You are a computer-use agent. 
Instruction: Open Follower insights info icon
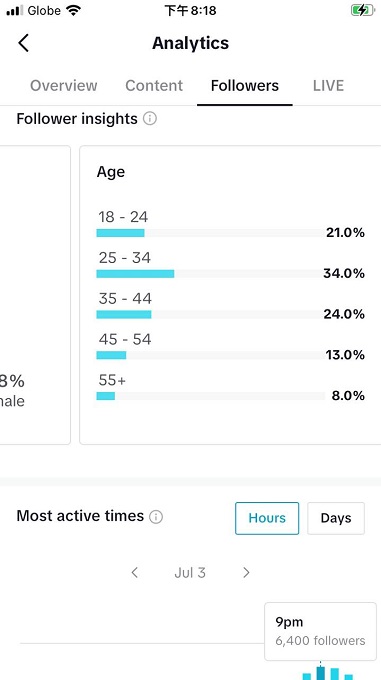[x=150, y=118]
